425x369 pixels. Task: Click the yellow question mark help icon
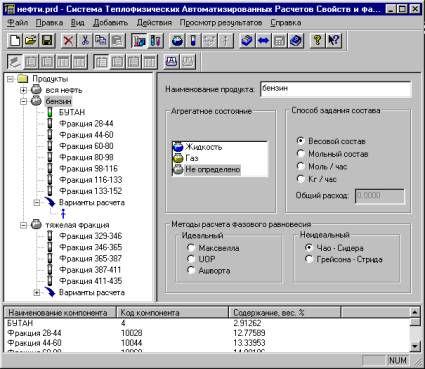pos(317,41)
